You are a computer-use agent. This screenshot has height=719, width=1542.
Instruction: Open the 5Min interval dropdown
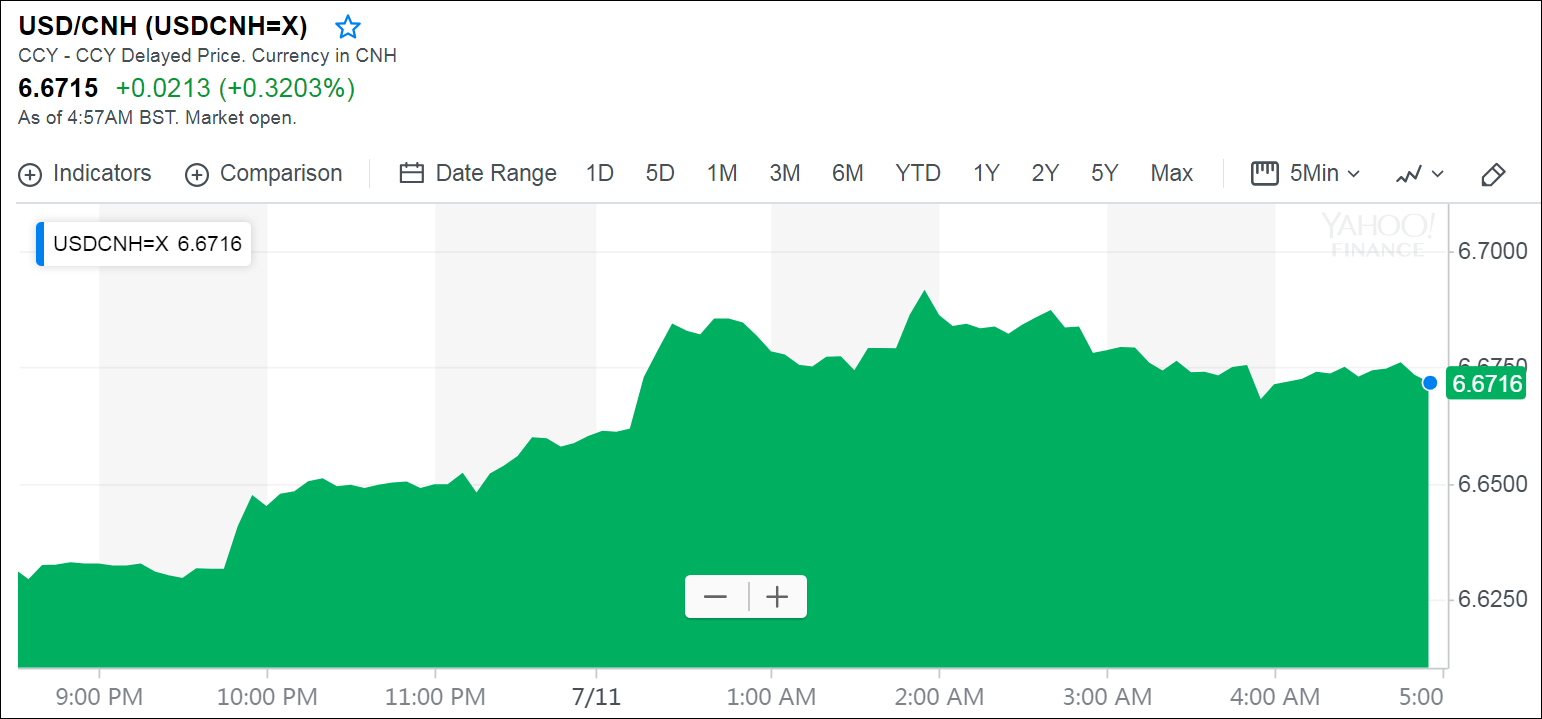coord(1306,173)
